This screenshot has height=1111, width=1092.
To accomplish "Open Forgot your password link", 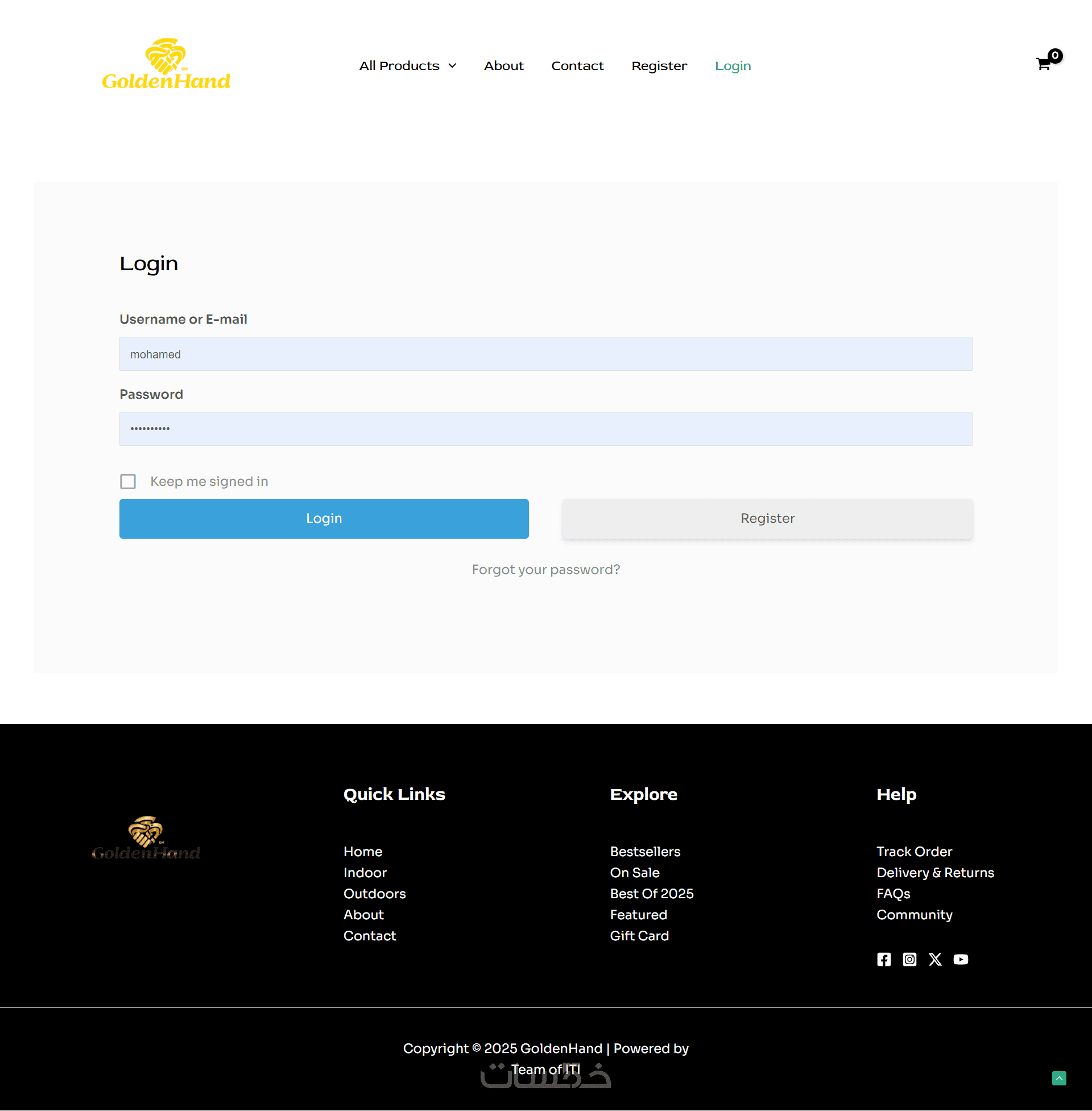I will (545, 569).
